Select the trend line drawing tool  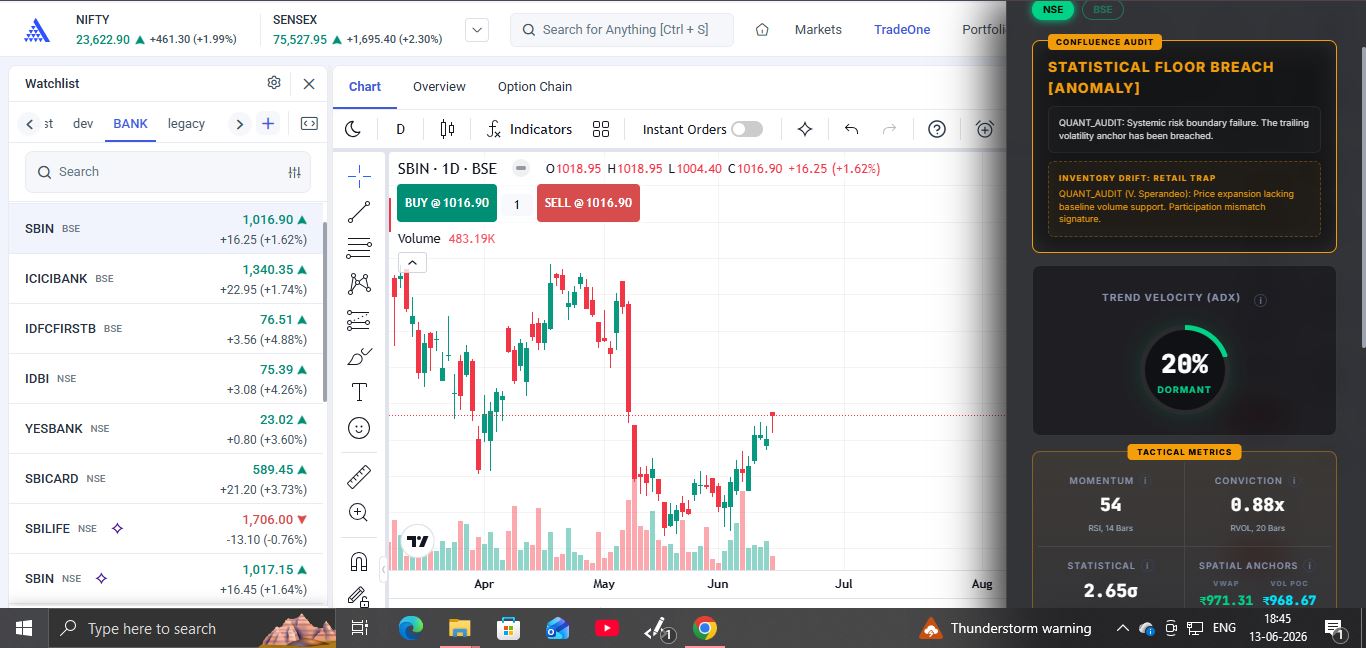coord(359,212)
